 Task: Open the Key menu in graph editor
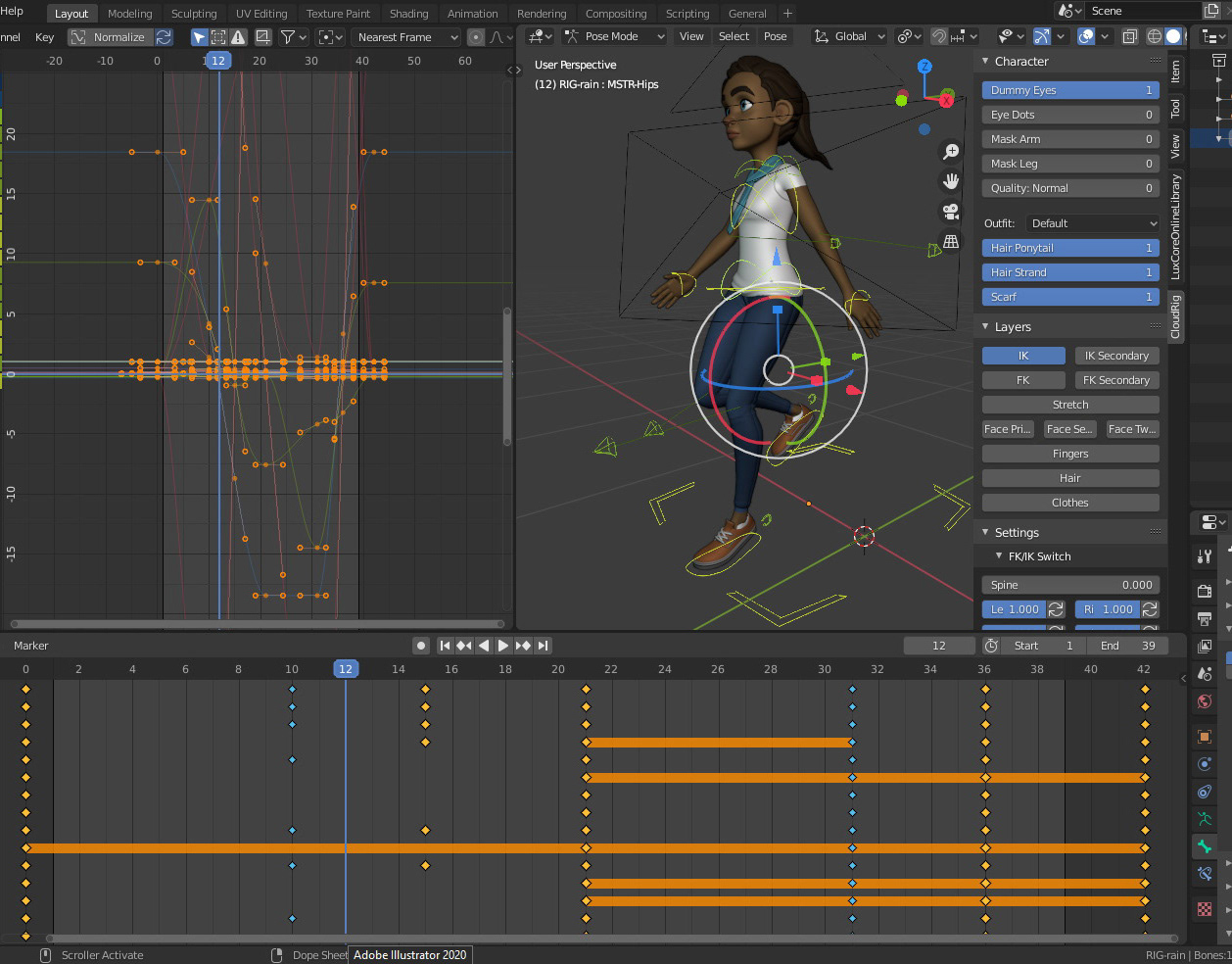45,37
